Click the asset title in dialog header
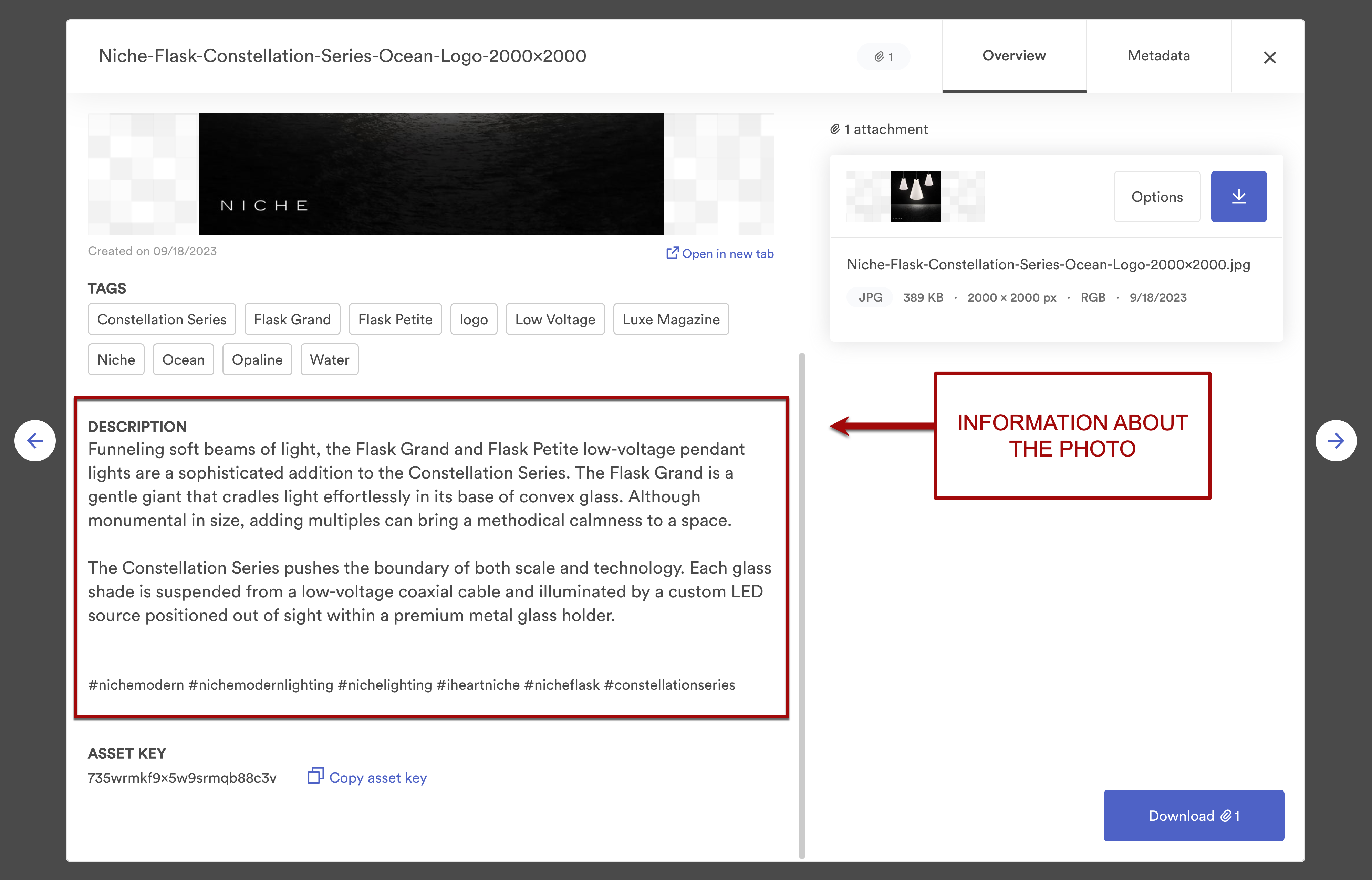Viewport: 1372px width, 880px height. (342, 56)
